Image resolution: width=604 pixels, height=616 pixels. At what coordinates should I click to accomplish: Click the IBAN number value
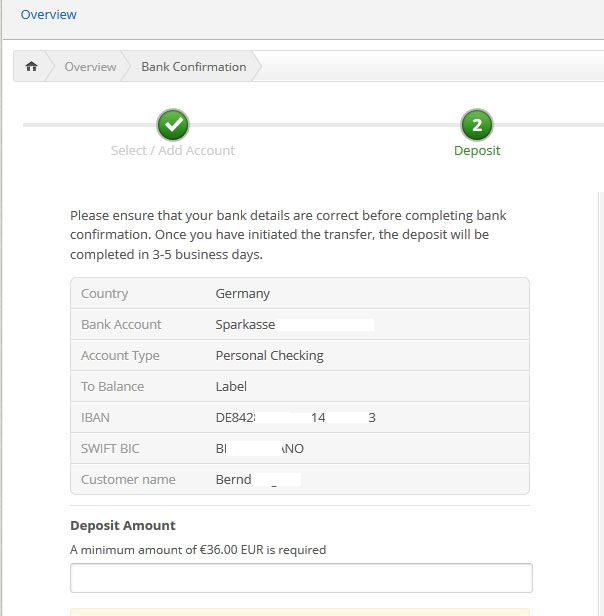click(295, 418)
